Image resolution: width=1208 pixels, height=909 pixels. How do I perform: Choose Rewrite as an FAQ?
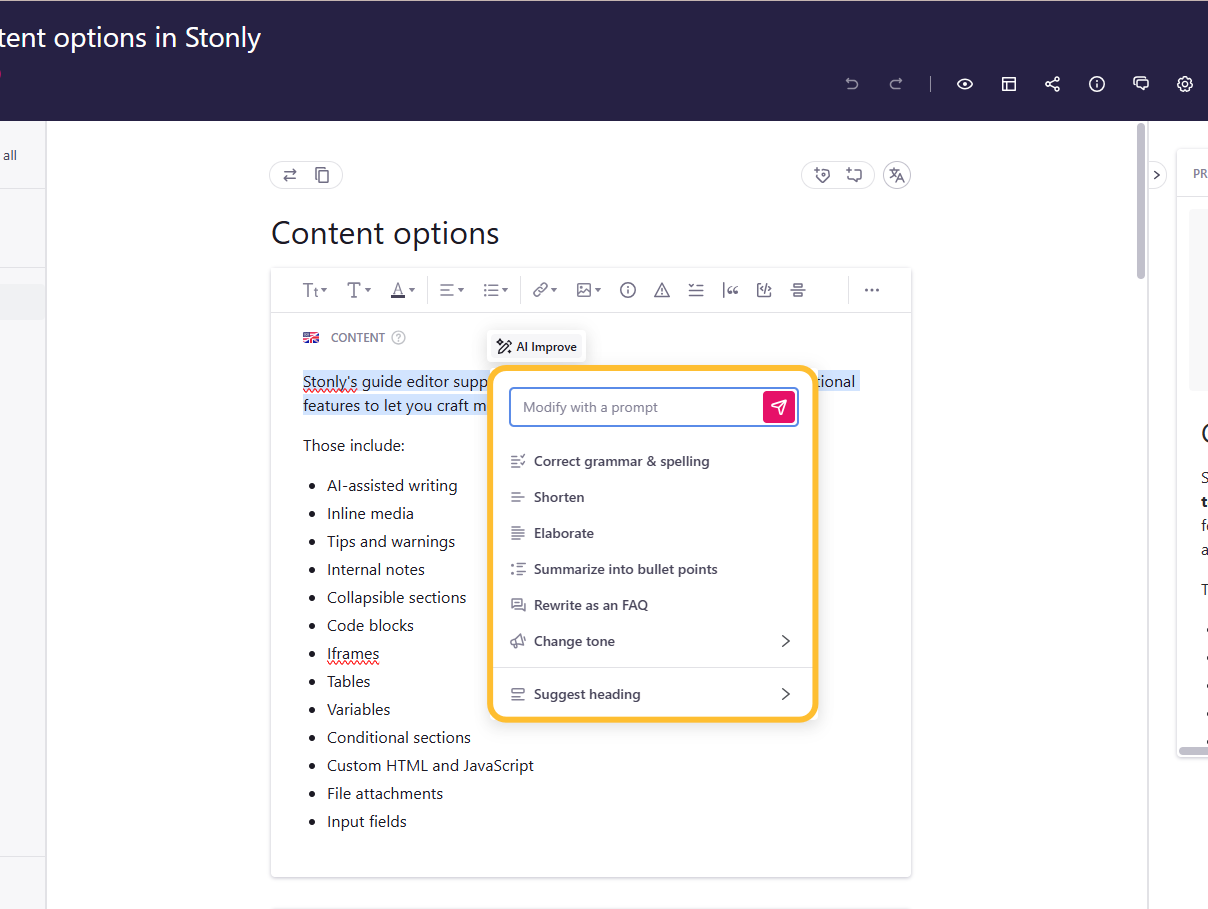(x=590, y=605)
